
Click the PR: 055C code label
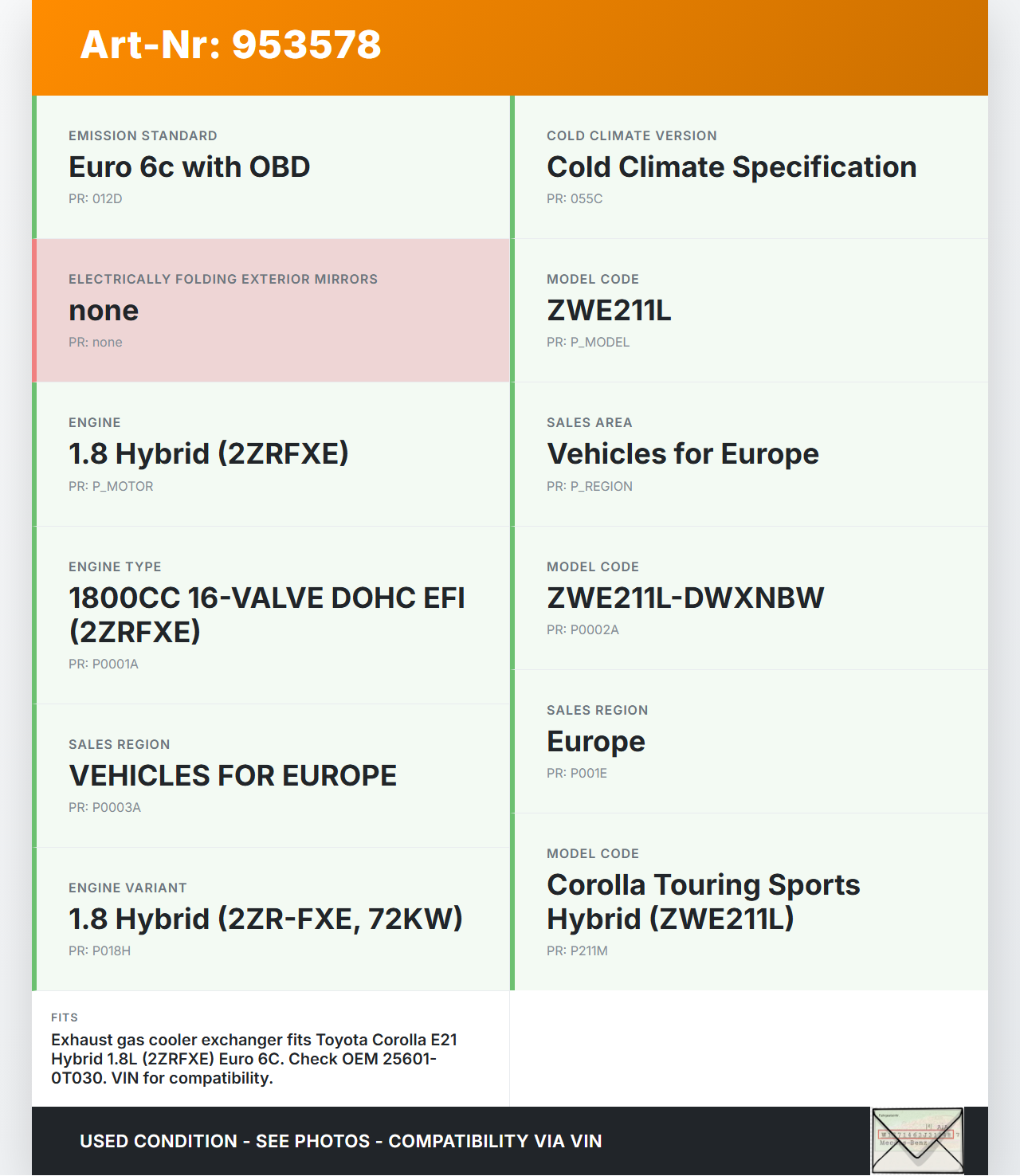pos(575,199)
